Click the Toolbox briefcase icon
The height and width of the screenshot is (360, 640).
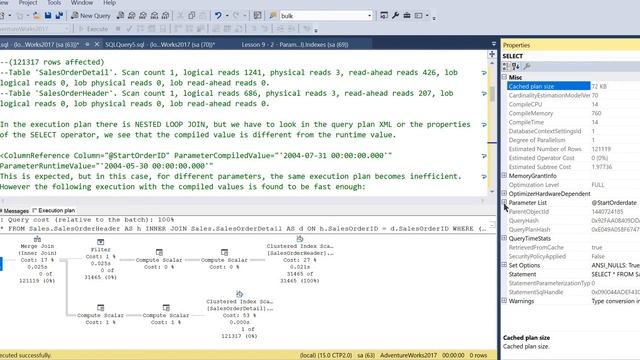pos(407,16)
